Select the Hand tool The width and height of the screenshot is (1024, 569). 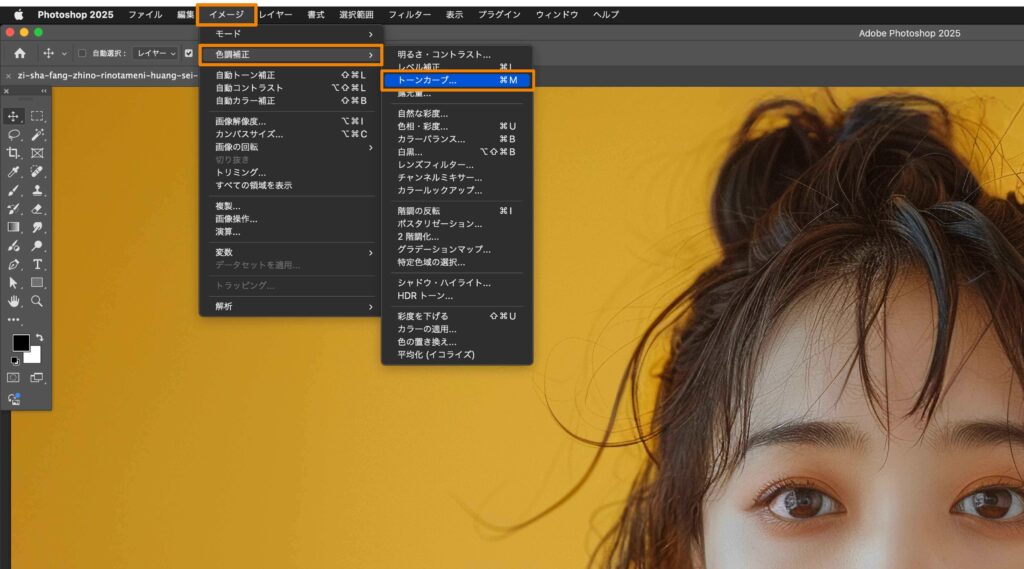pyautogui.click(x=14, y=301)
